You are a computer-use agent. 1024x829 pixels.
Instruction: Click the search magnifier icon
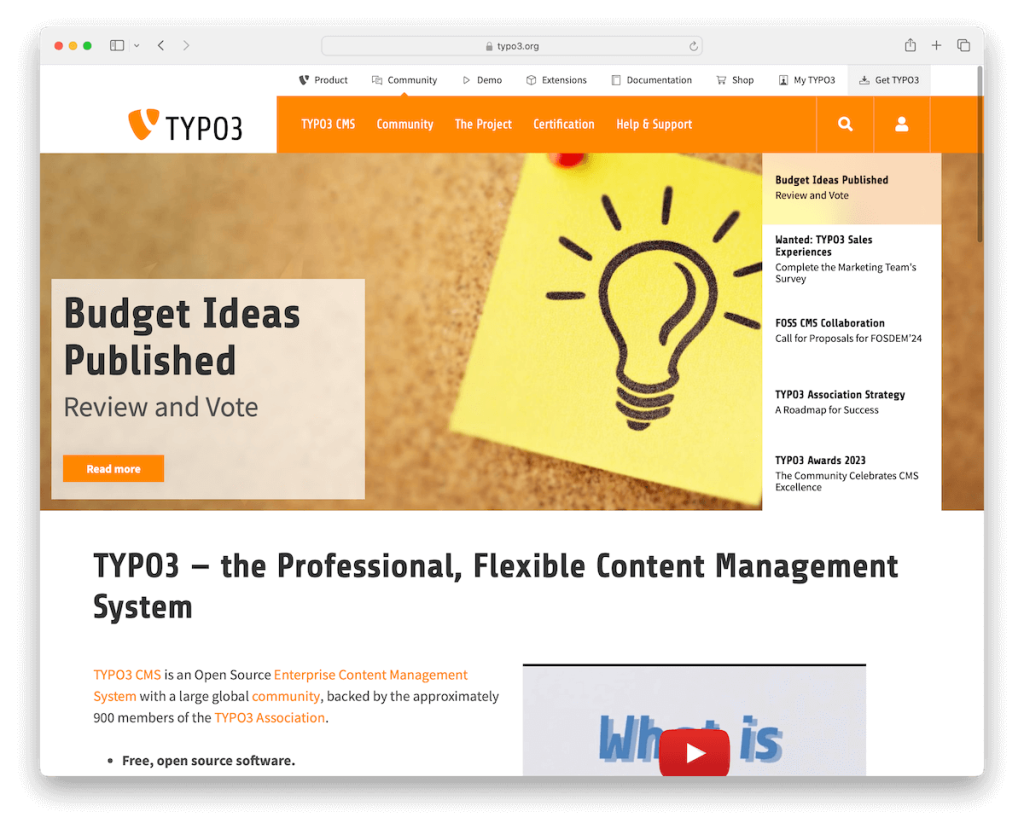coord(845,124)
